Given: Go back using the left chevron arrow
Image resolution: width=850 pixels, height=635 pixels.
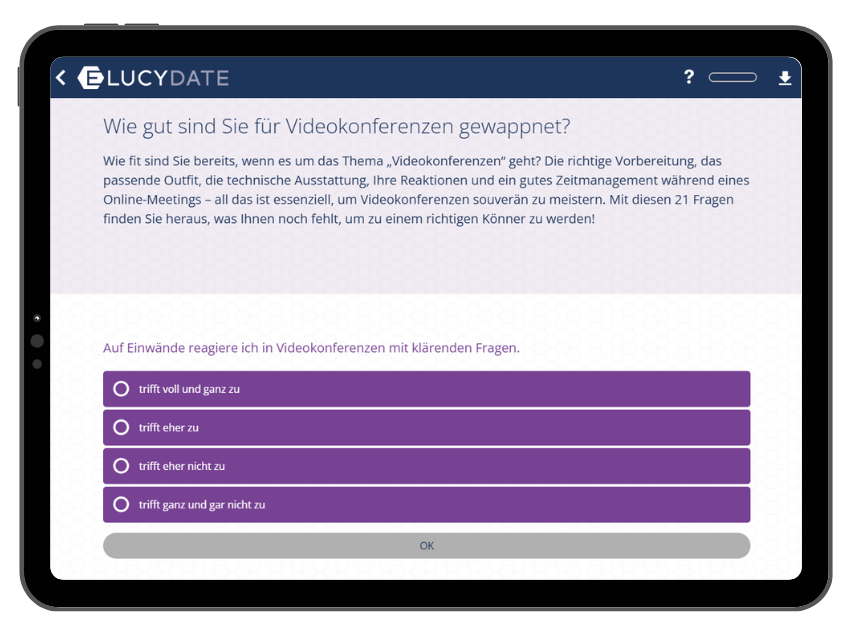Looking at the screenshot, I should pyautogui.click(x=61, y=78).
